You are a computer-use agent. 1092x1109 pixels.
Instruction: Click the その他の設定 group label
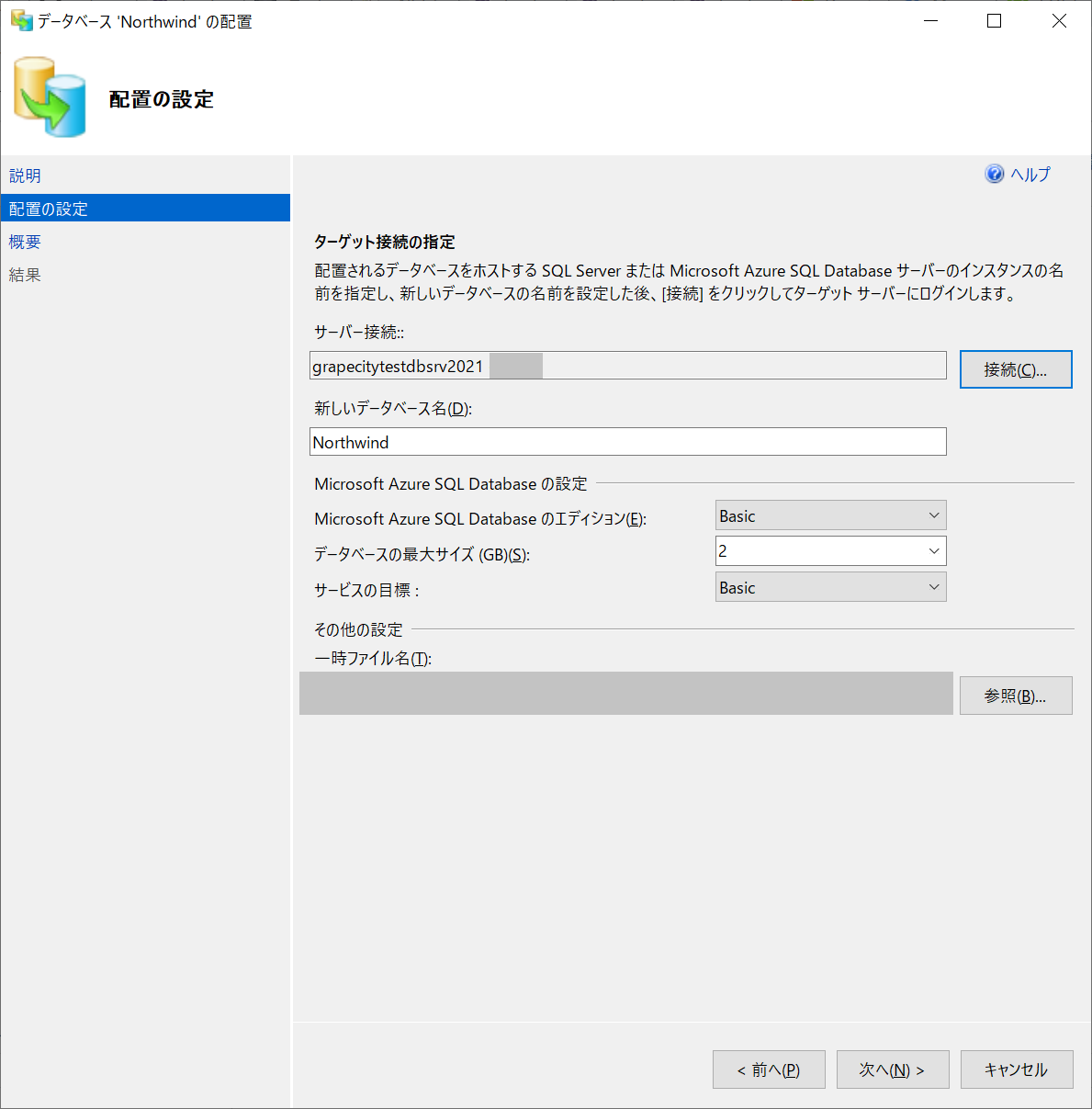pos(358,629)
